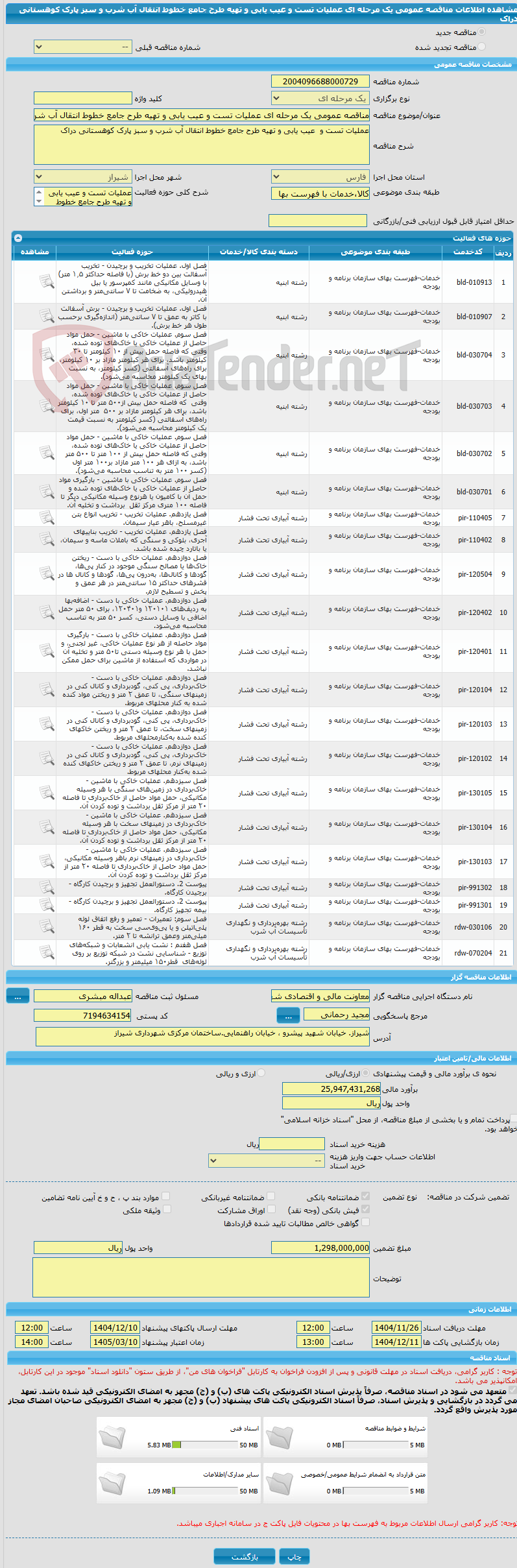The height and width of the screenshot is (1568, 517).
Task: Open the شهر محل اجرا dropdown
Action: point(82,176)
